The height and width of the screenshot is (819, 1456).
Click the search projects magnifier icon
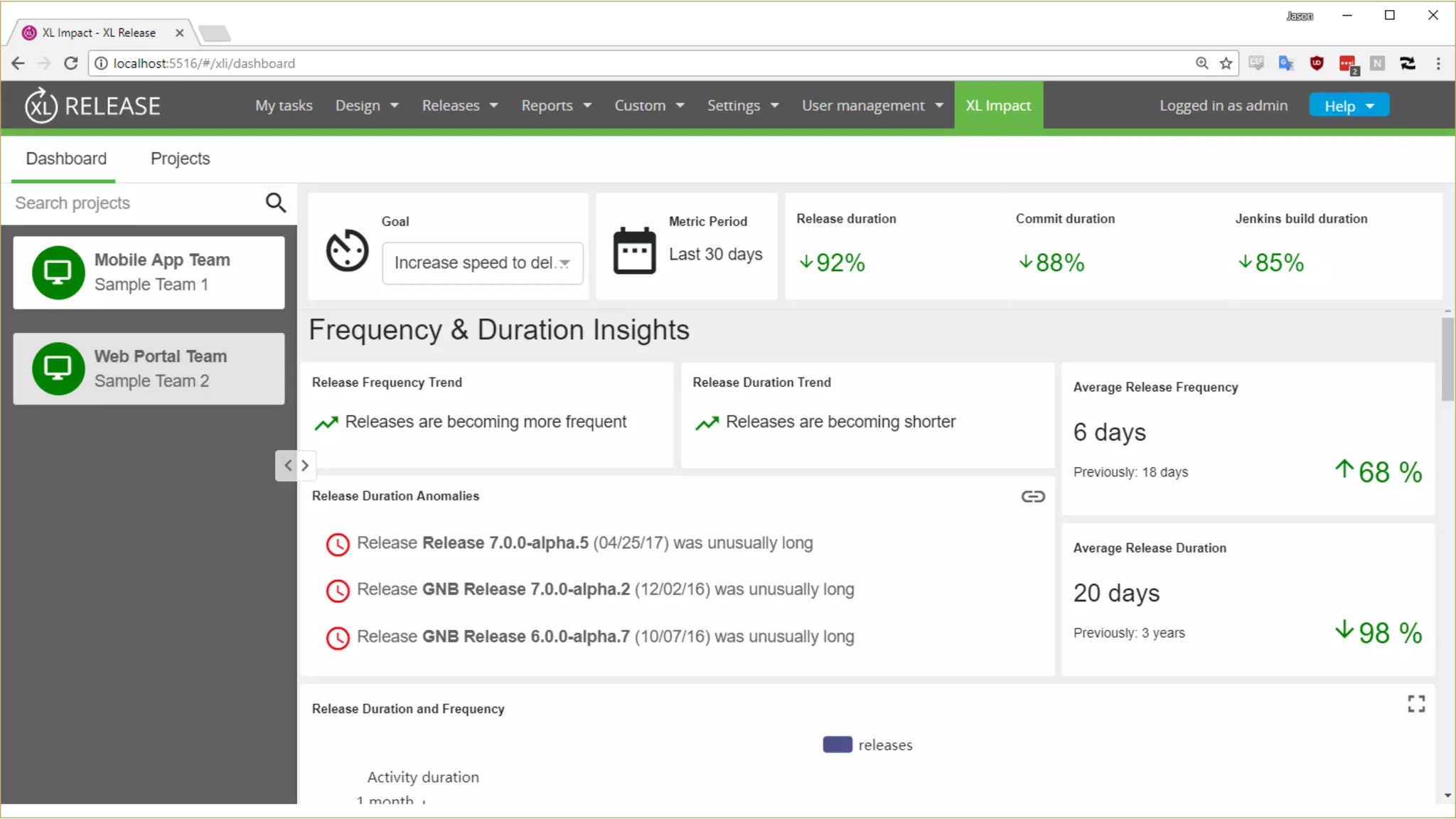tap(275, 203)
